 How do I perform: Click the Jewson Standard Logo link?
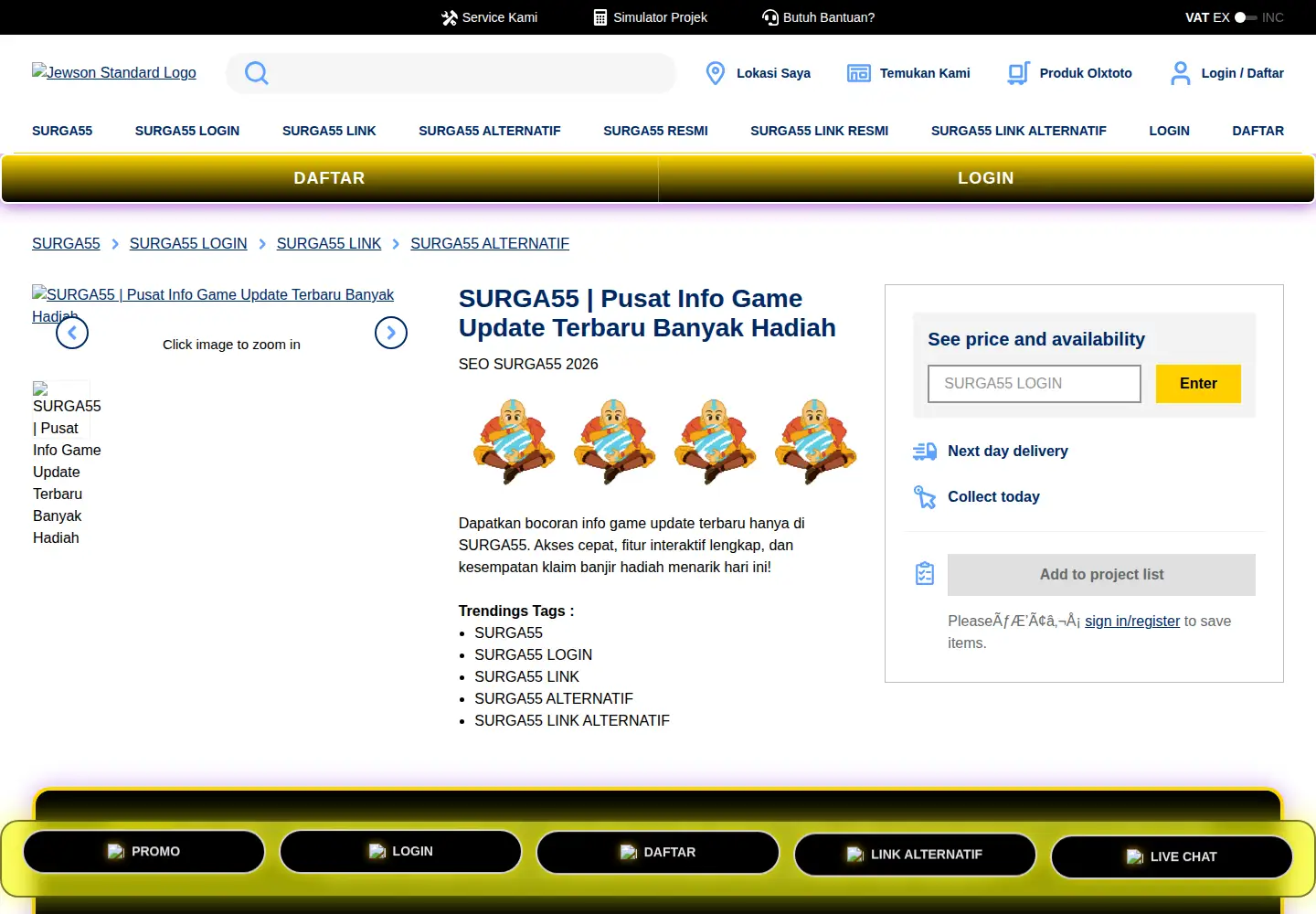(114, 72)
